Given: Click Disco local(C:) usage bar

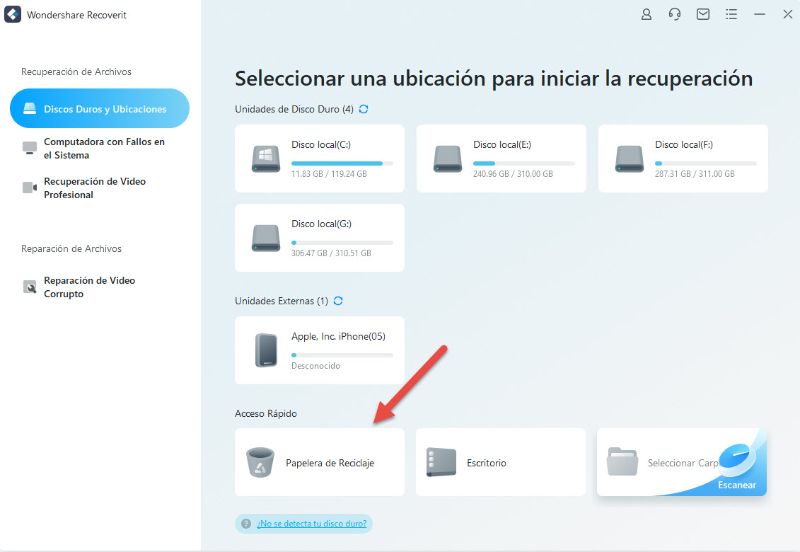Looking at the screenshot, I should pos(342,163).
